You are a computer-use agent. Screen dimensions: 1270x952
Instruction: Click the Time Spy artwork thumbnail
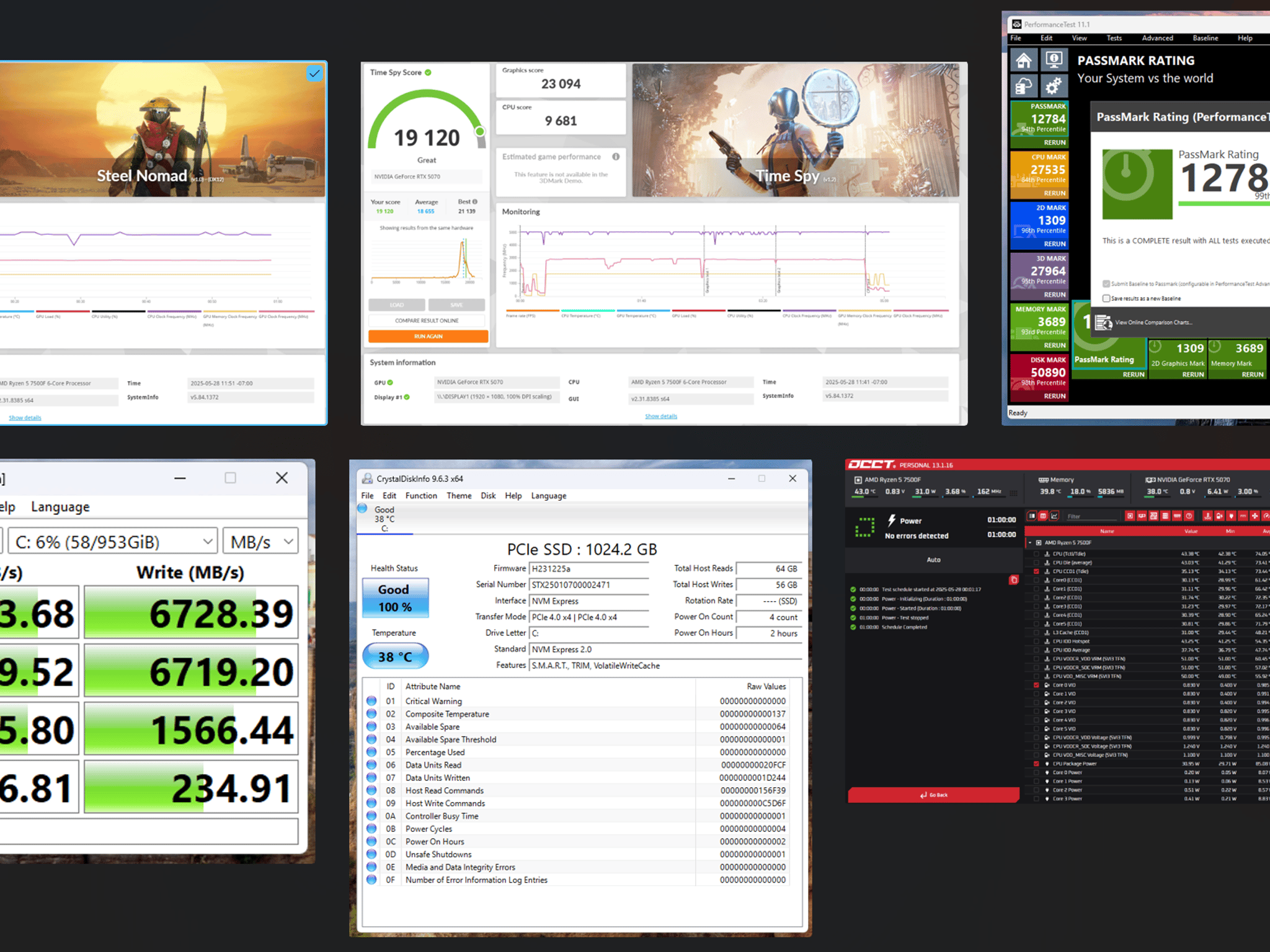pyautogui.click(x=795, y=130)
